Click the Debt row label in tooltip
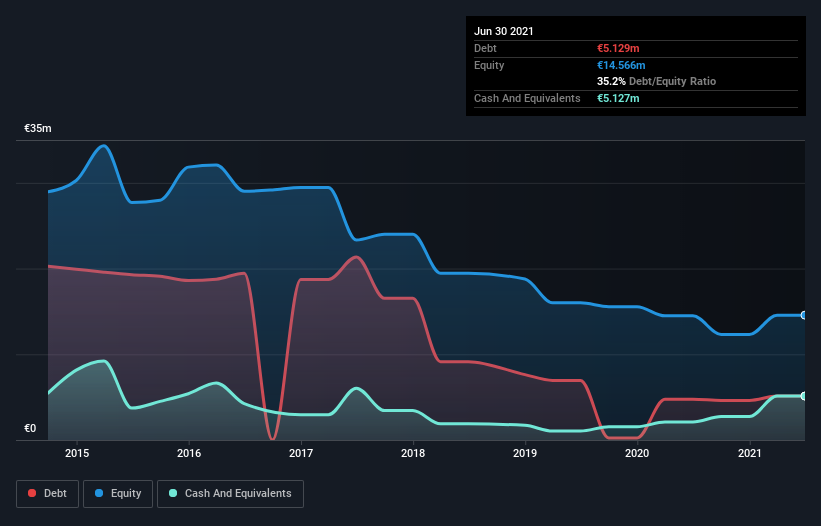The width and height of the screenshot is (821, 526). 485,49
